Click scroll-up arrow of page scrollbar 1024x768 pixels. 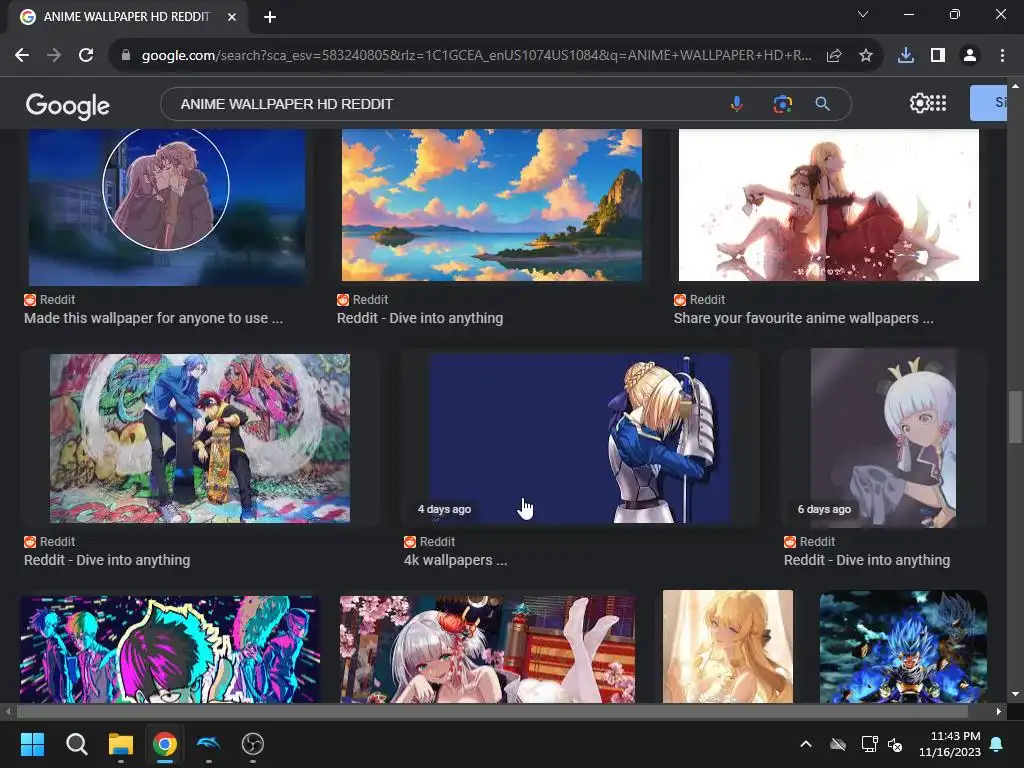click(1015, 86)
